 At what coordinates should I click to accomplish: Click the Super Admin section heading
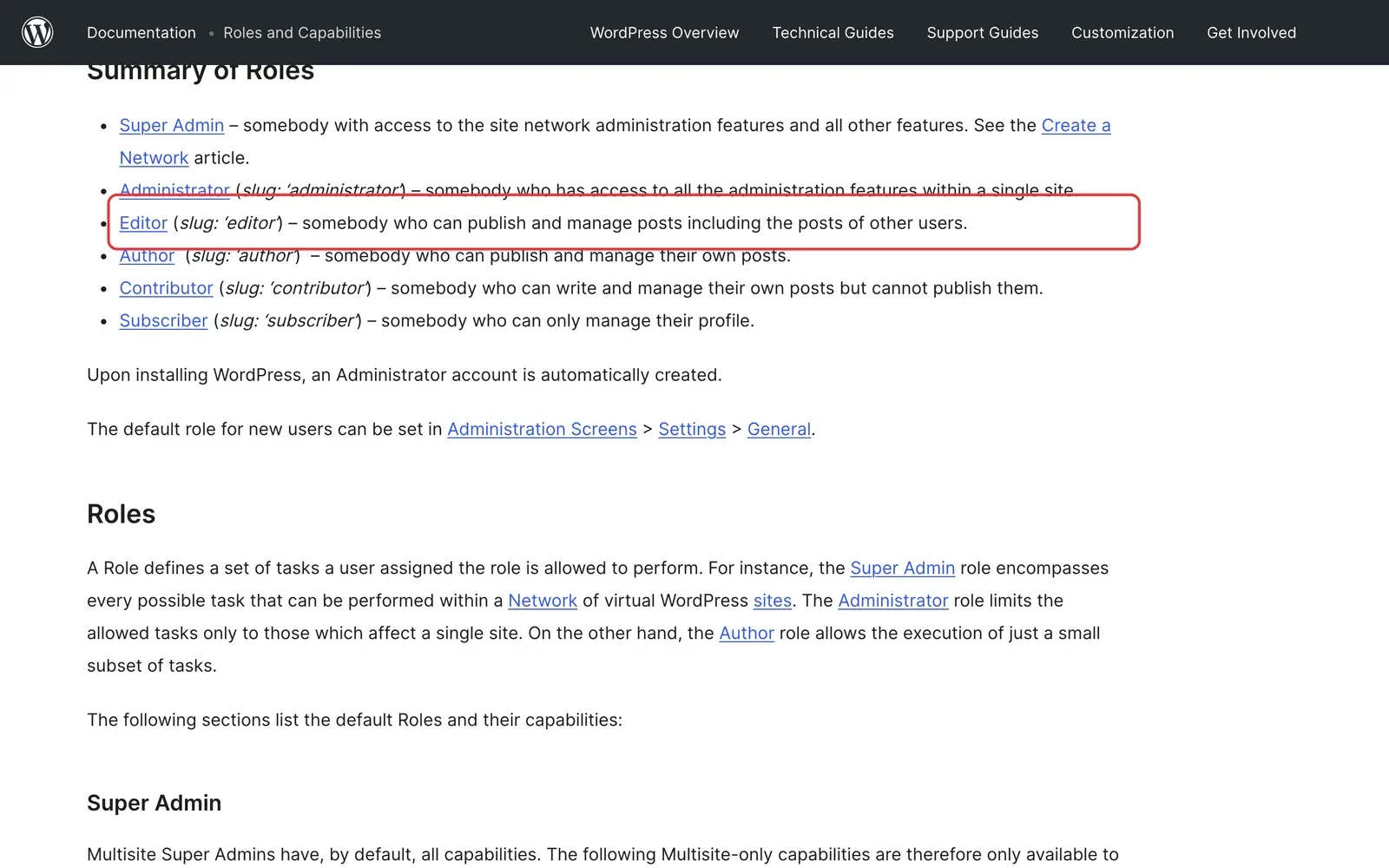155,803
